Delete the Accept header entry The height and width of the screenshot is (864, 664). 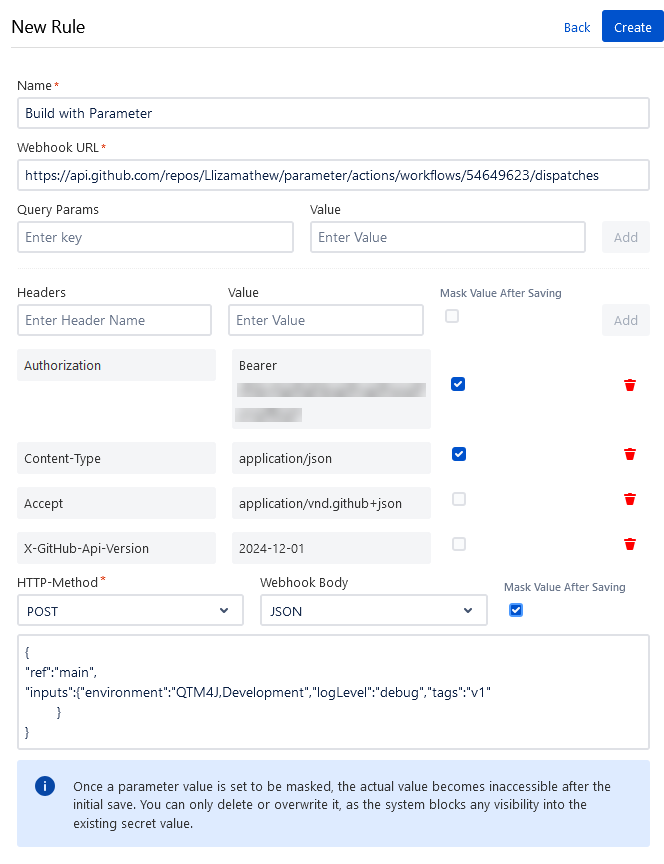tap(629, 499)
